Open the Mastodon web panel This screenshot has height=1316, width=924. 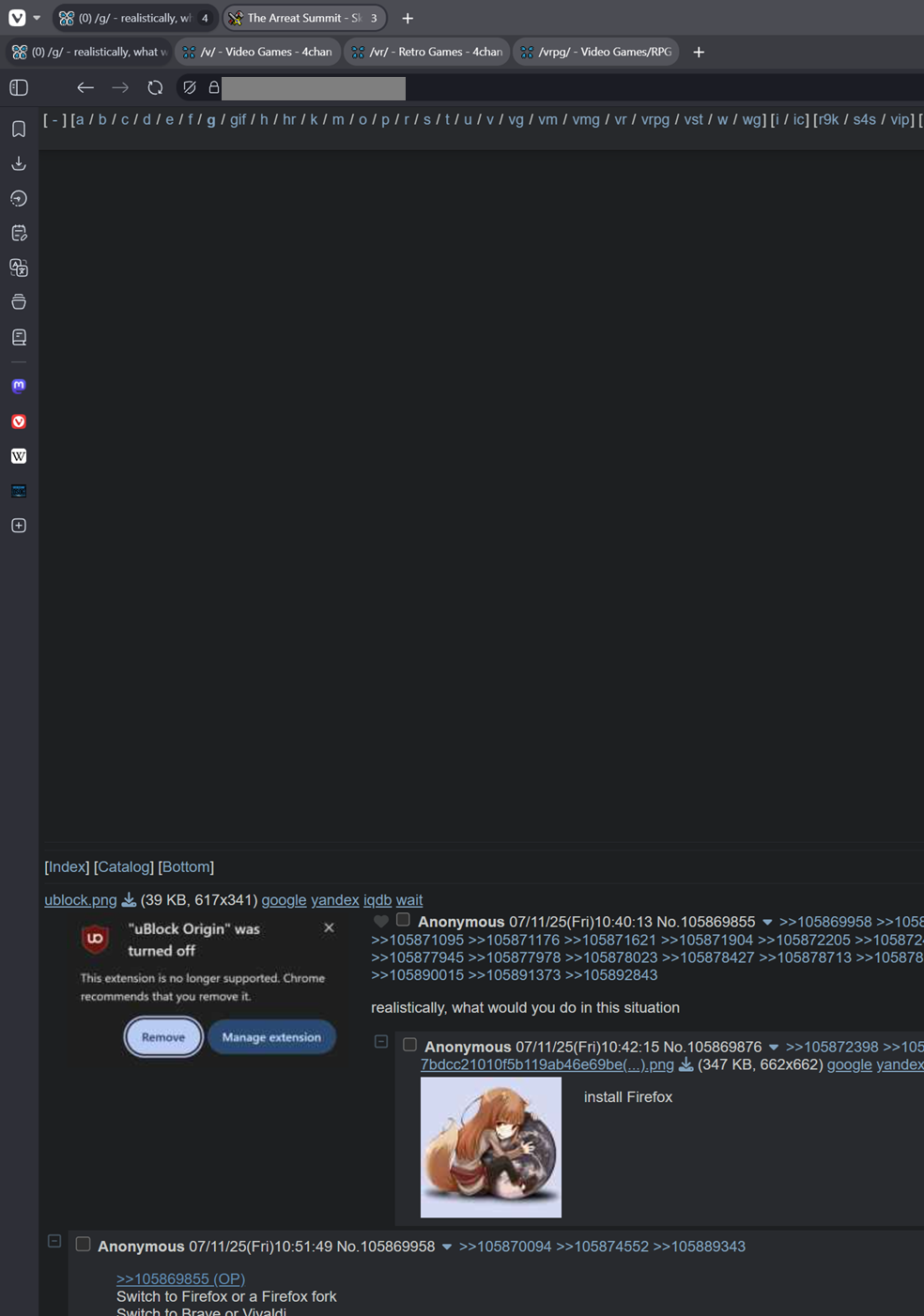19,386
